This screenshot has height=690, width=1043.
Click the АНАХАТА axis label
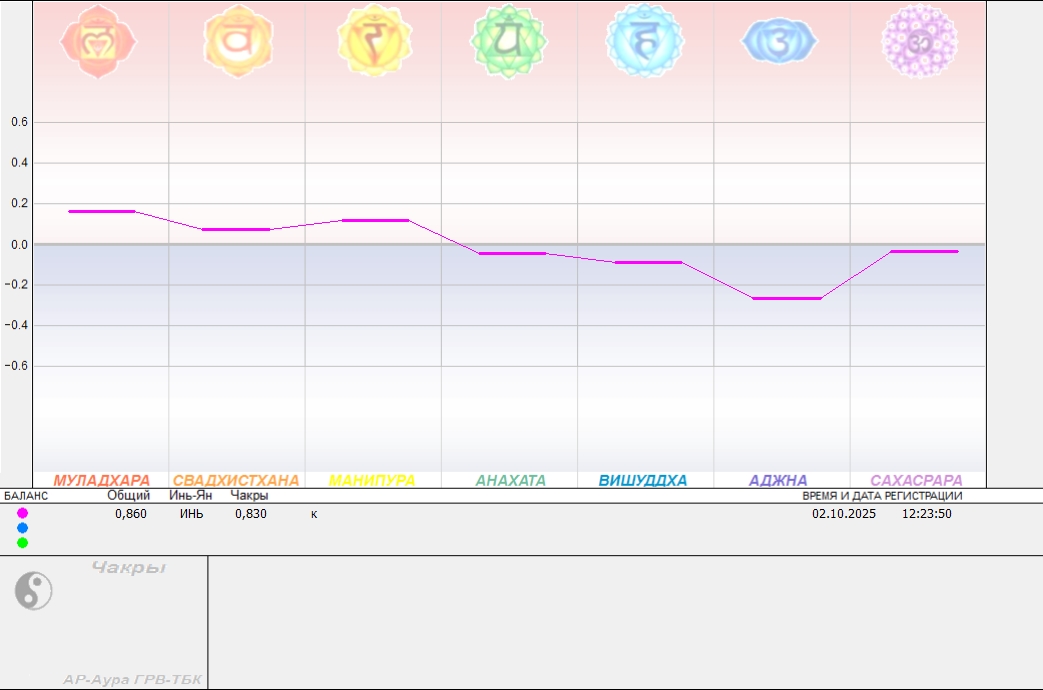pyautogui.click(x=511, y=481)
